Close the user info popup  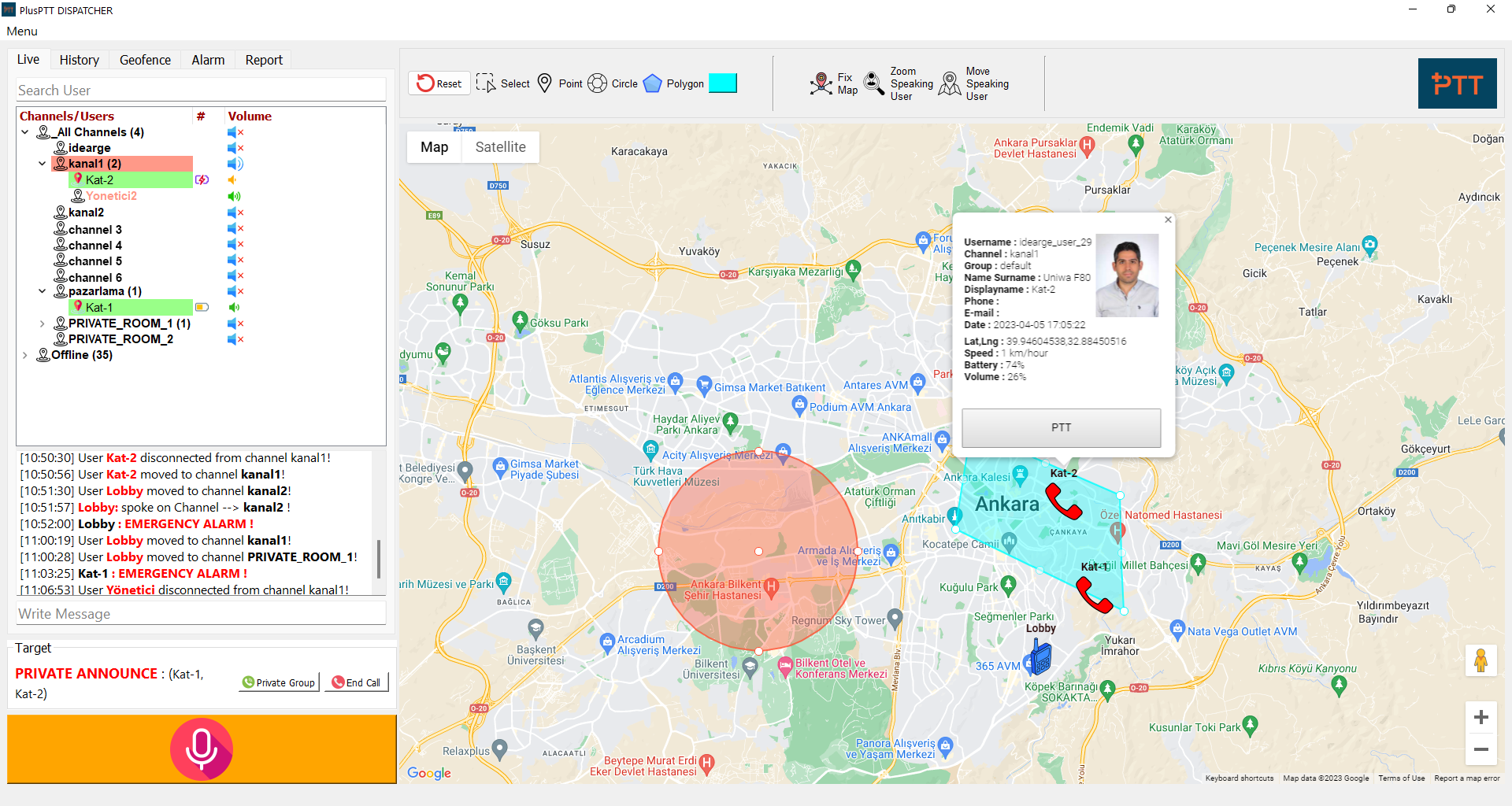pyautogui.click(x=1168, y=220)
